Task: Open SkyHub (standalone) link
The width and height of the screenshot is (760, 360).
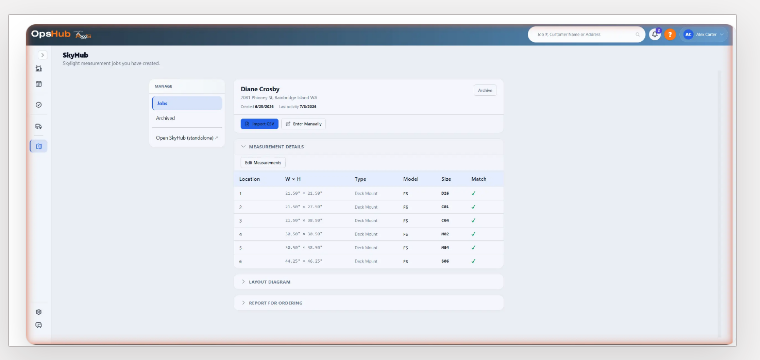Action: click(x=187, y=138)
